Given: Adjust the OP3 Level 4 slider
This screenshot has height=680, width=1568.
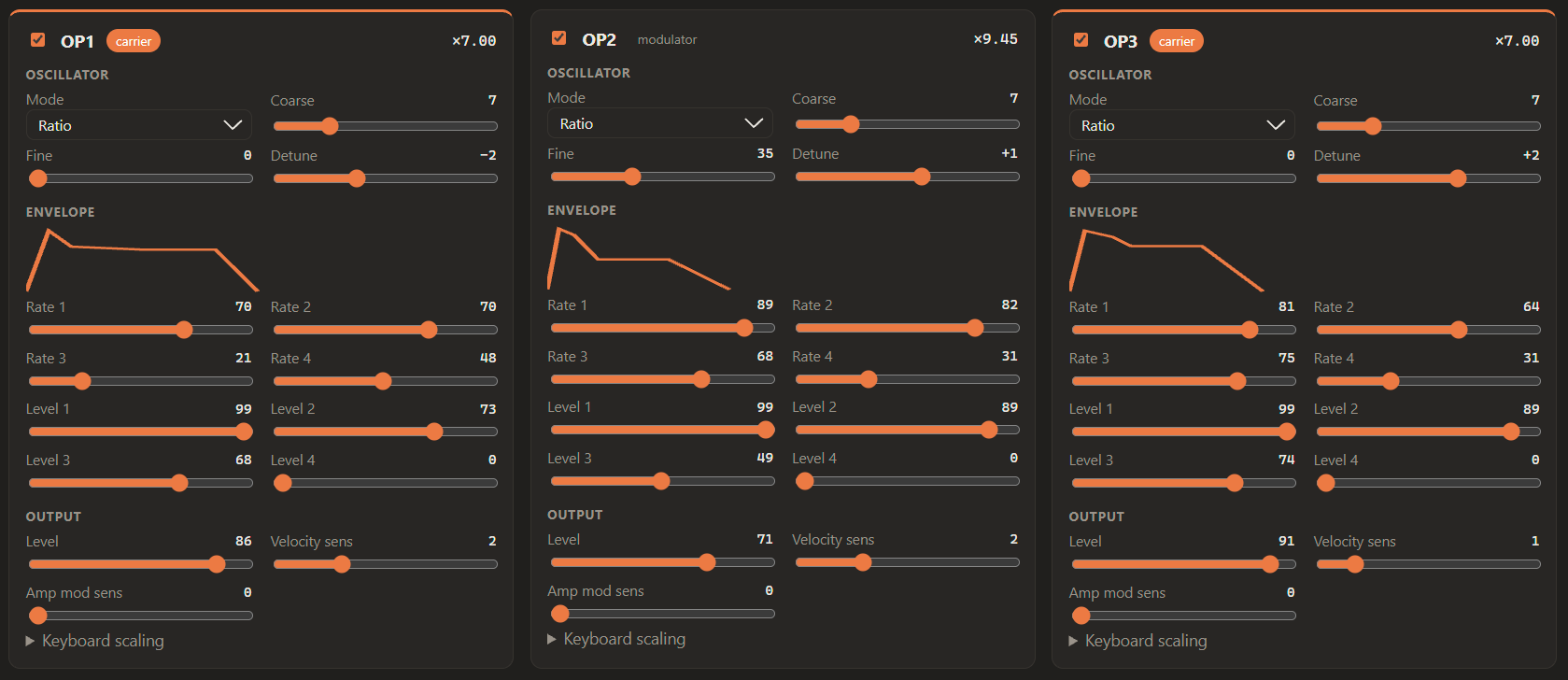Looking at the screenshot, I should [1428, 482].
